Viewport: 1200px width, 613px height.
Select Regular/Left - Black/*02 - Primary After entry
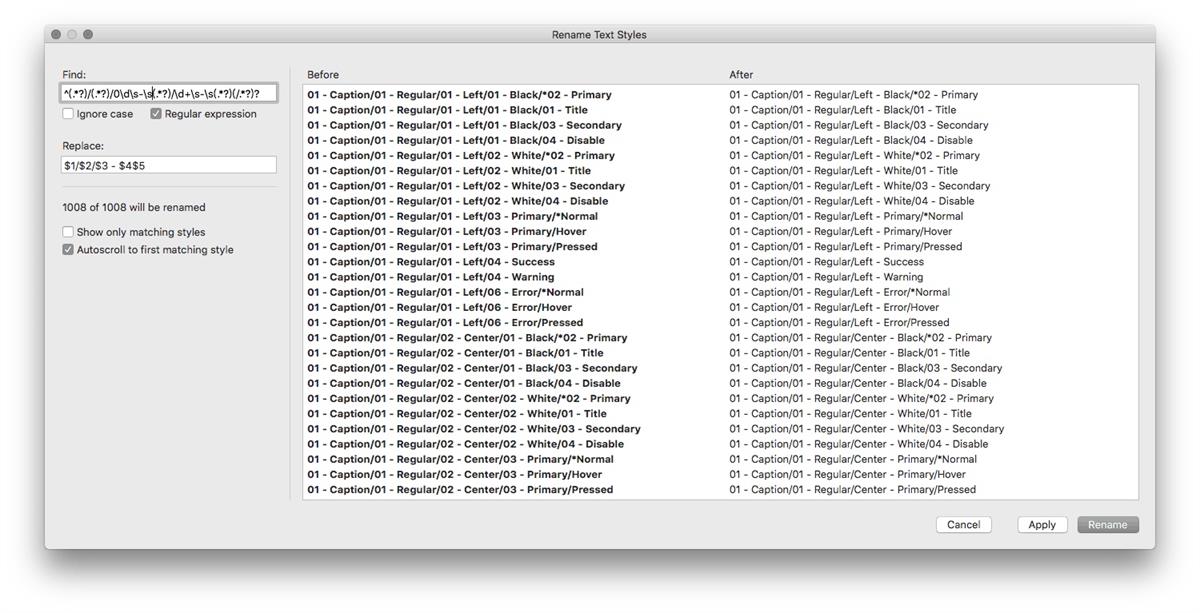pos(853,95)
